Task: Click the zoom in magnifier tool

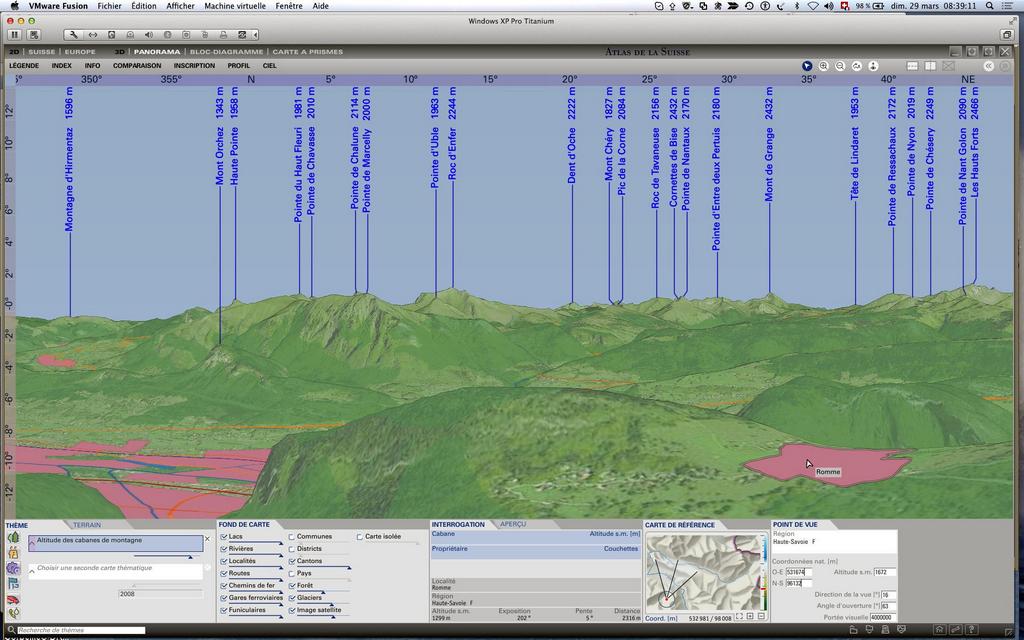Action: pos(824,66)
